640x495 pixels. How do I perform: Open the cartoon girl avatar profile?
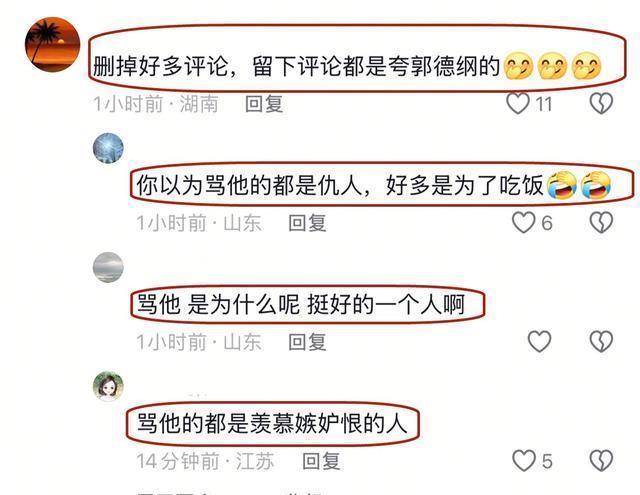tap(108, 386)
